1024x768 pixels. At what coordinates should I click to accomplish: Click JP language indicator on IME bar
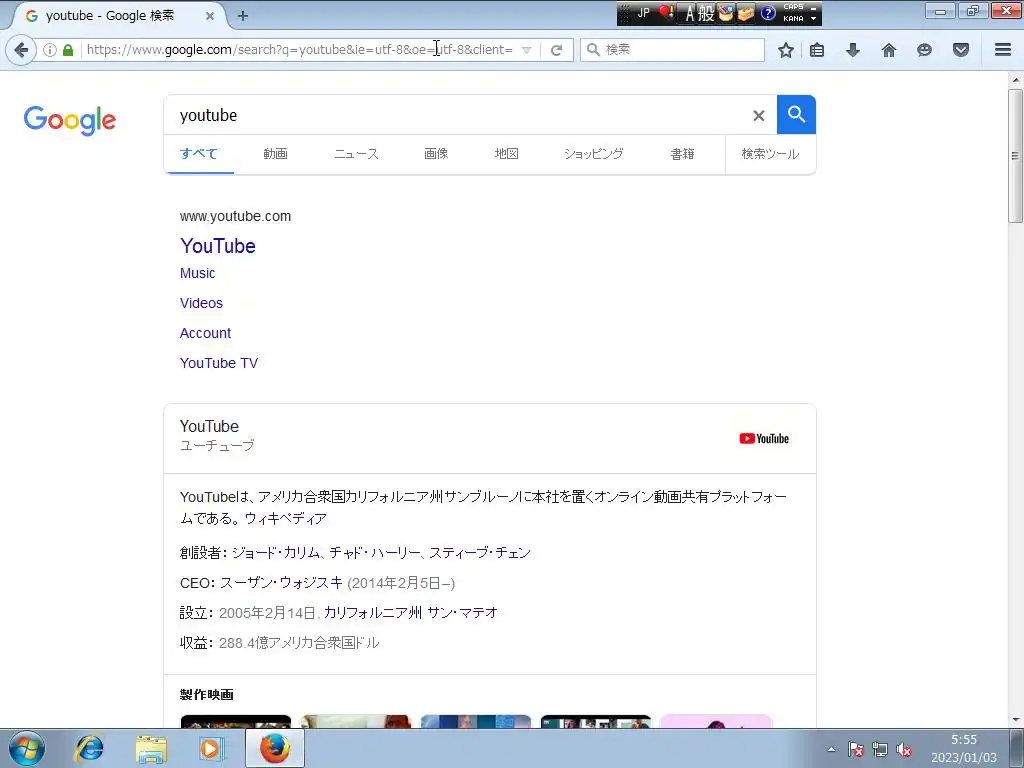[x=643, y=12]
